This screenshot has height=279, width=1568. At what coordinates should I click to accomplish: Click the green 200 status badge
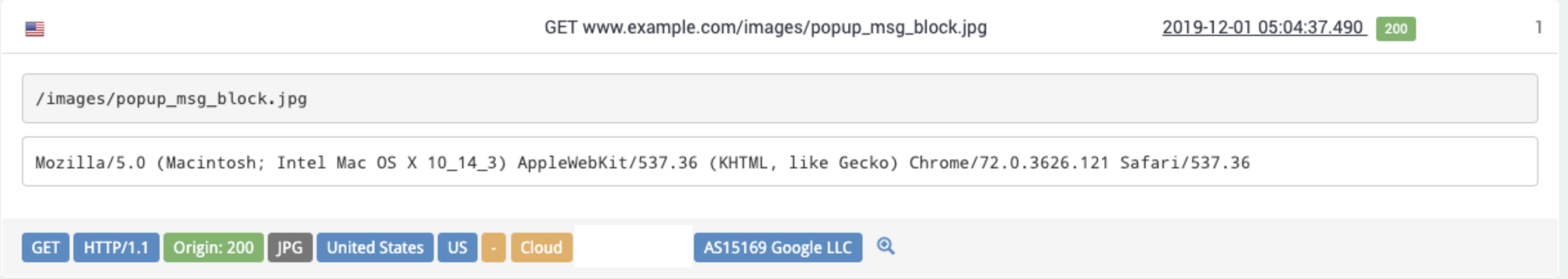coord(1395,29)
